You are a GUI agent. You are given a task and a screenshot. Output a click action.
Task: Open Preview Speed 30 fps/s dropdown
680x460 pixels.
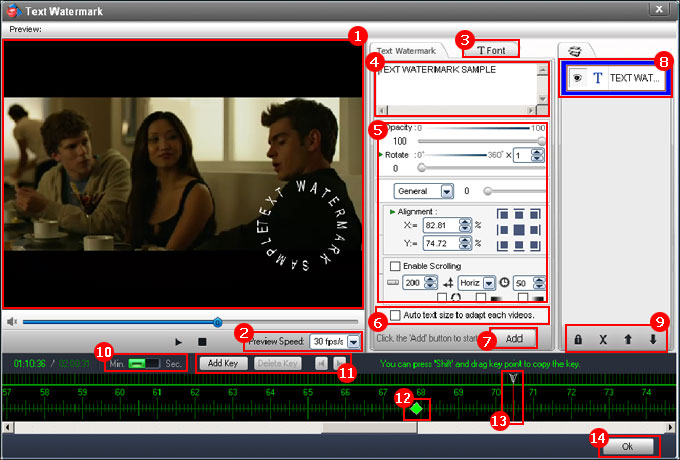click(x=354, y=342)
